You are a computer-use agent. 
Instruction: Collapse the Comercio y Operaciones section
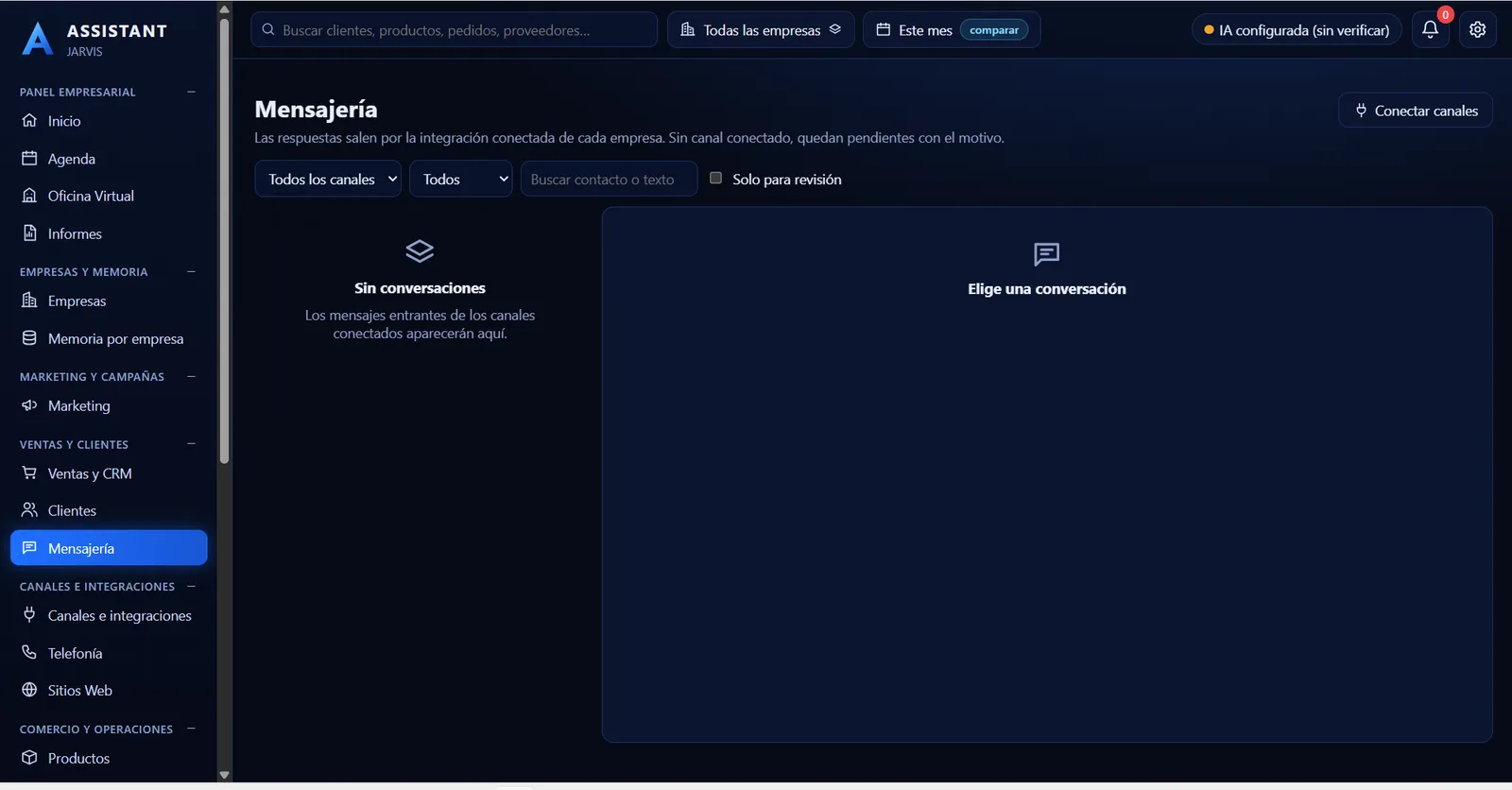pos(191,729)
